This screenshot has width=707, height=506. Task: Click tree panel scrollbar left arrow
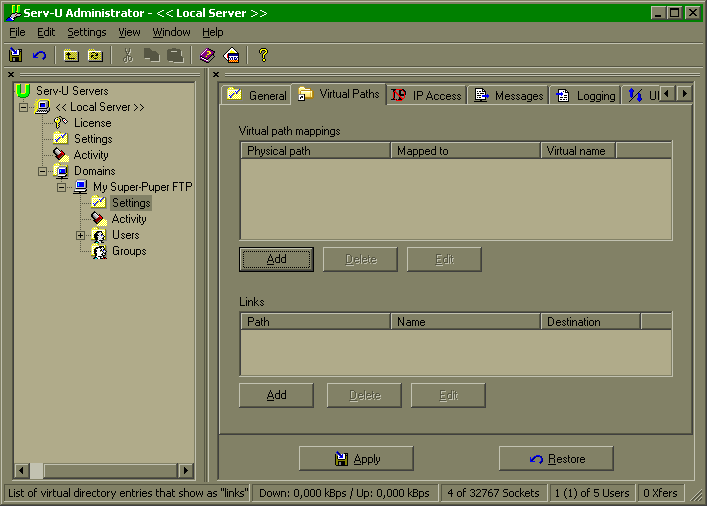pyautogui.click(x=21, y=471)
